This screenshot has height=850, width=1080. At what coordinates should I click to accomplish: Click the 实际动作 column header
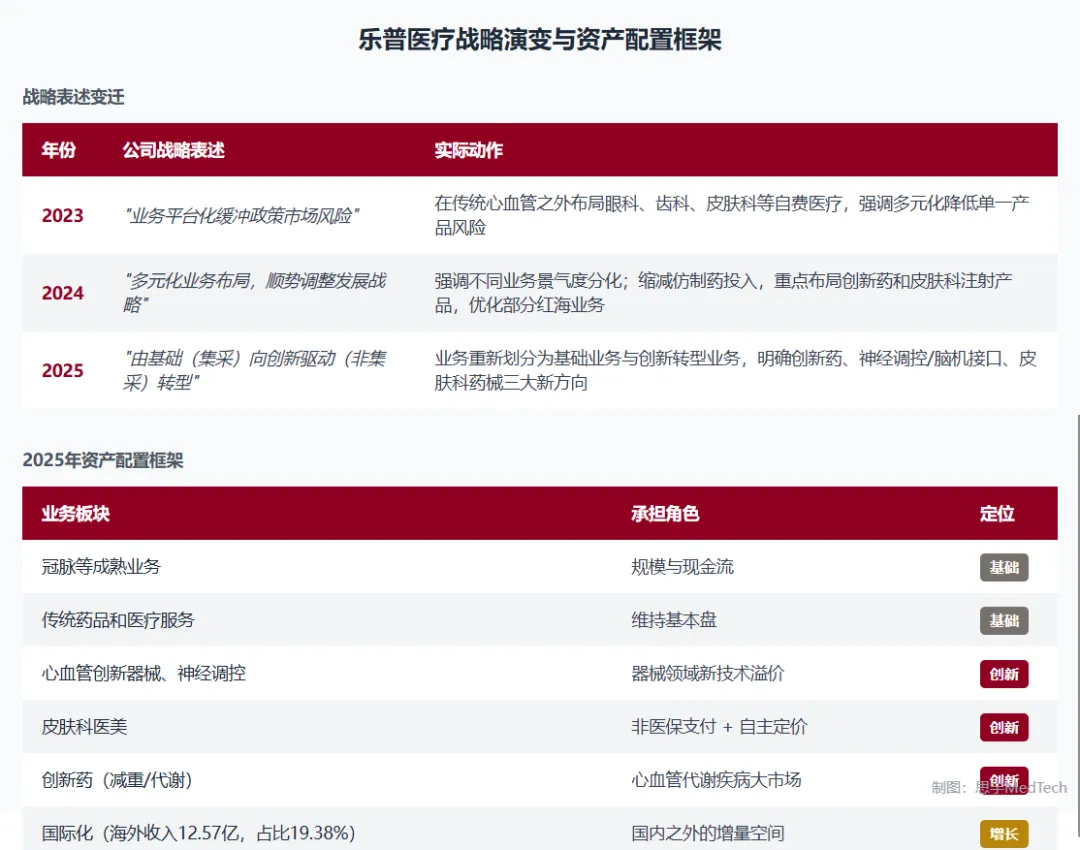coord(468,150)
